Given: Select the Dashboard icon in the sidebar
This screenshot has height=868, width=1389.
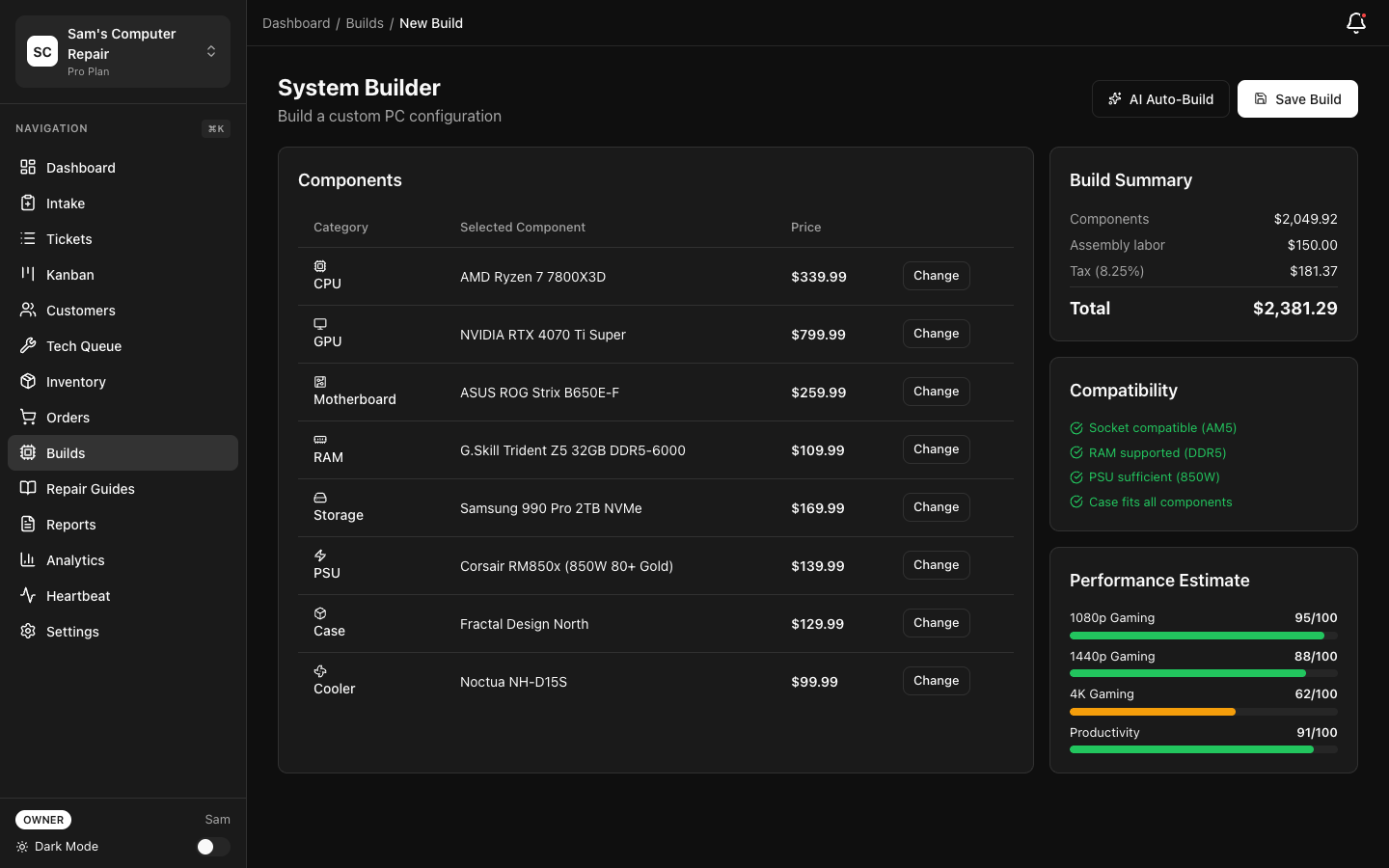Looking at the screenshot, I should point(27,167).
